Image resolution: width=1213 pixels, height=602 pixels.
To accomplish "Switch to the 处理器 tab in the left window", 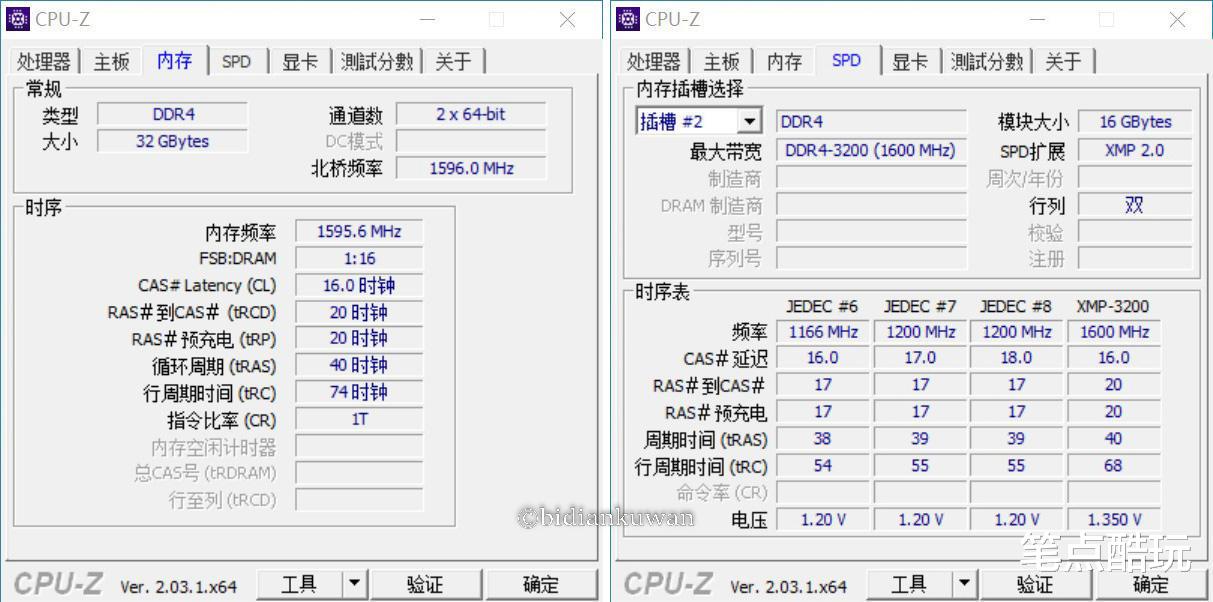I will pos(43,61).
